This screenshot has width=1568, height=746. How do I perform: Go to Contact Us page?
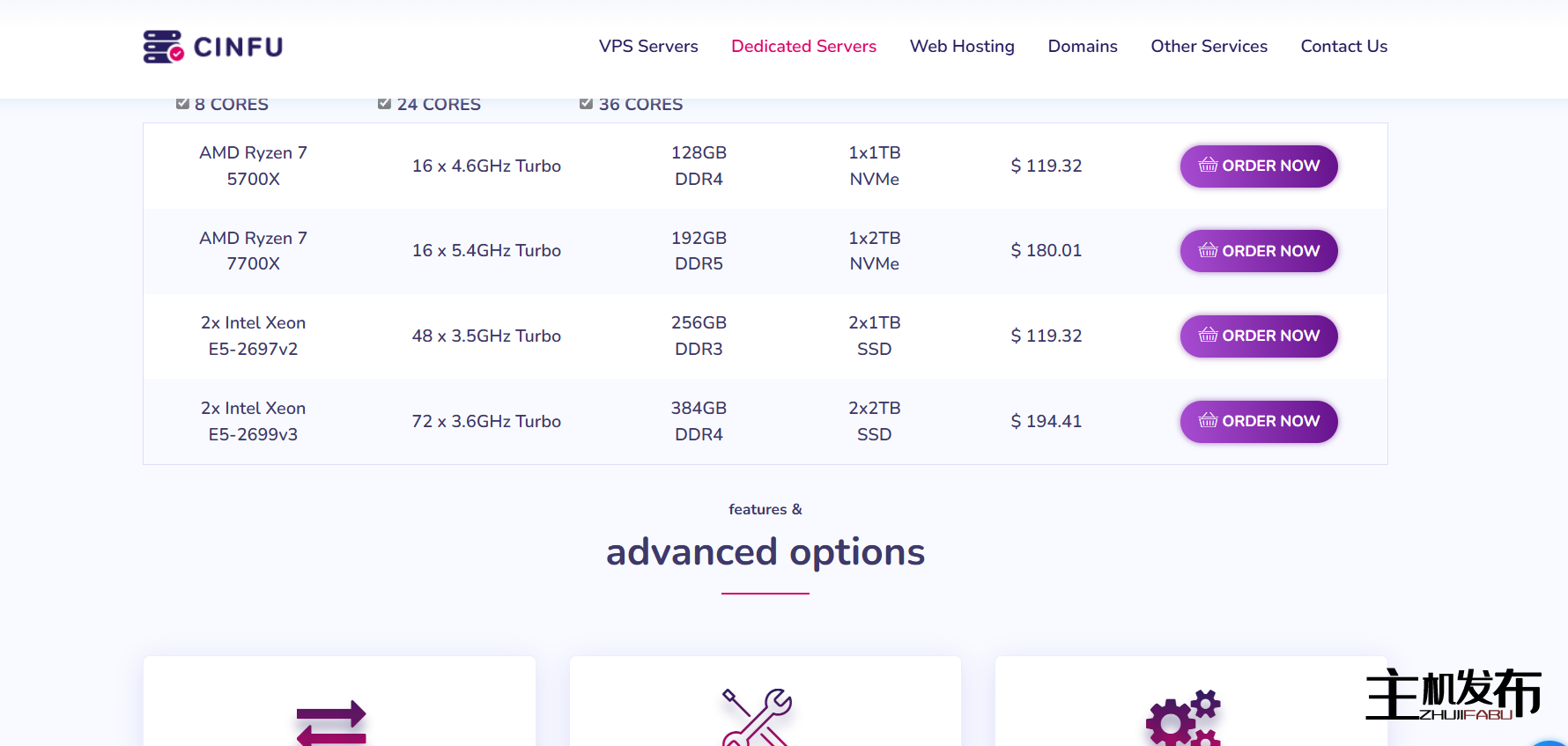[x=1343, y=47]
